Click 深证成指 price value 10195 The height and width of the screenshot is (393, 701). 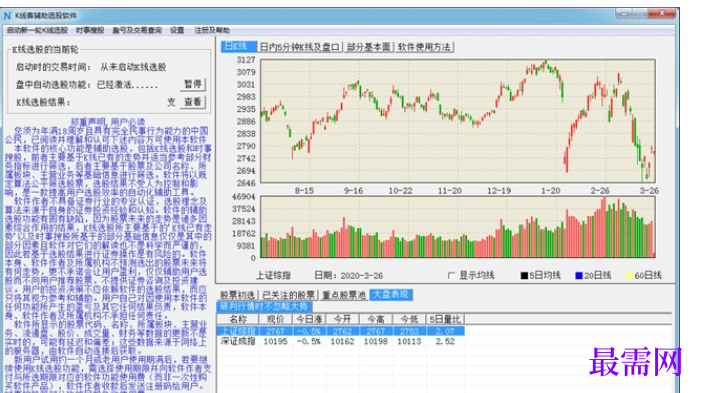coord(275,341)
